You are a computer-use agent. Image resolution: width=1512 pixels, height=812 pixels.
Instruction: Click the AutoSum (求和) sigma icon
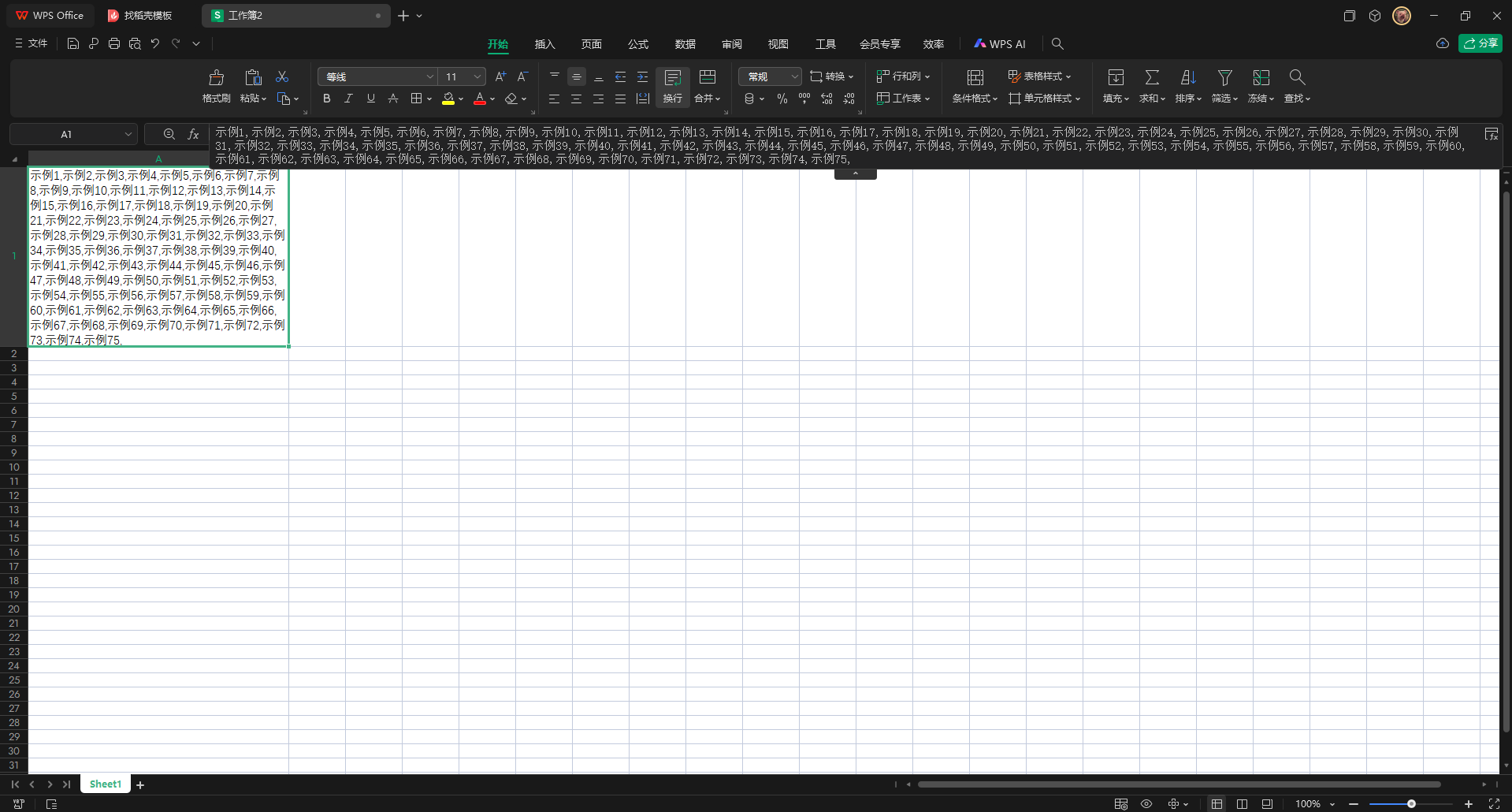click(x=1152, y=77)
